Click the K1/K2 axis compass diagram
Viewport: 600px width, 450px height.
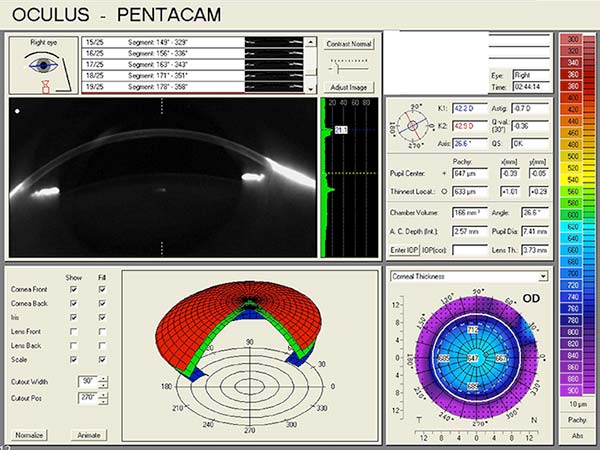click(413, 126)
